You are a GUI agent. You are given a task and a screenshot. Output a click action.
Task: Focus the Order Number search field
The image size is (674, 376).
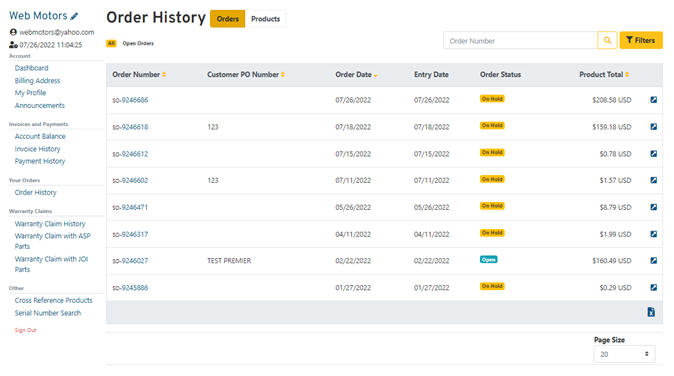520,41
